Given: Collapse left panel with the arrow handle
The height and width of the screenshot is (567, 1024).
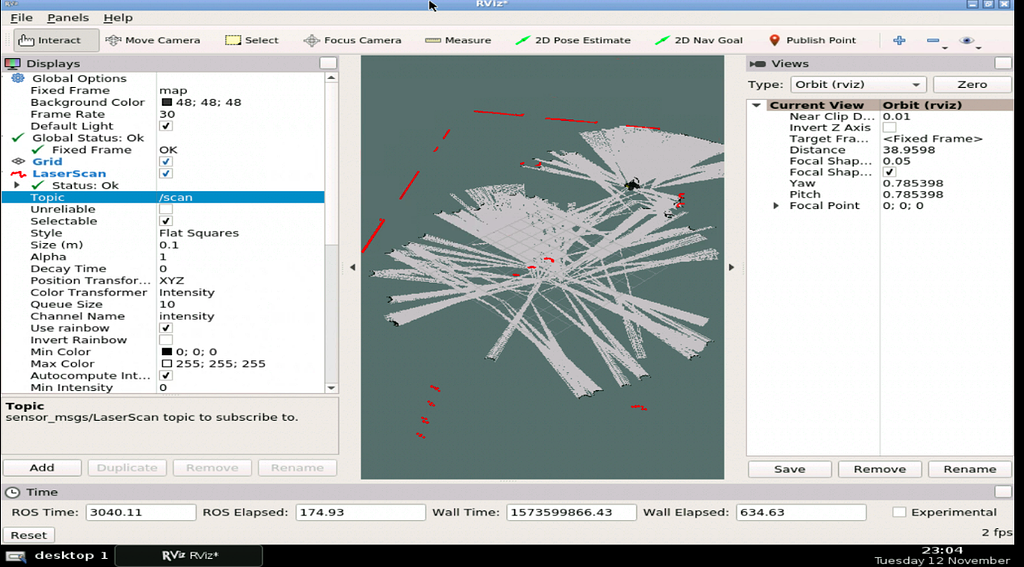Looking at the screenshot, I should click(x=353, y=267).
